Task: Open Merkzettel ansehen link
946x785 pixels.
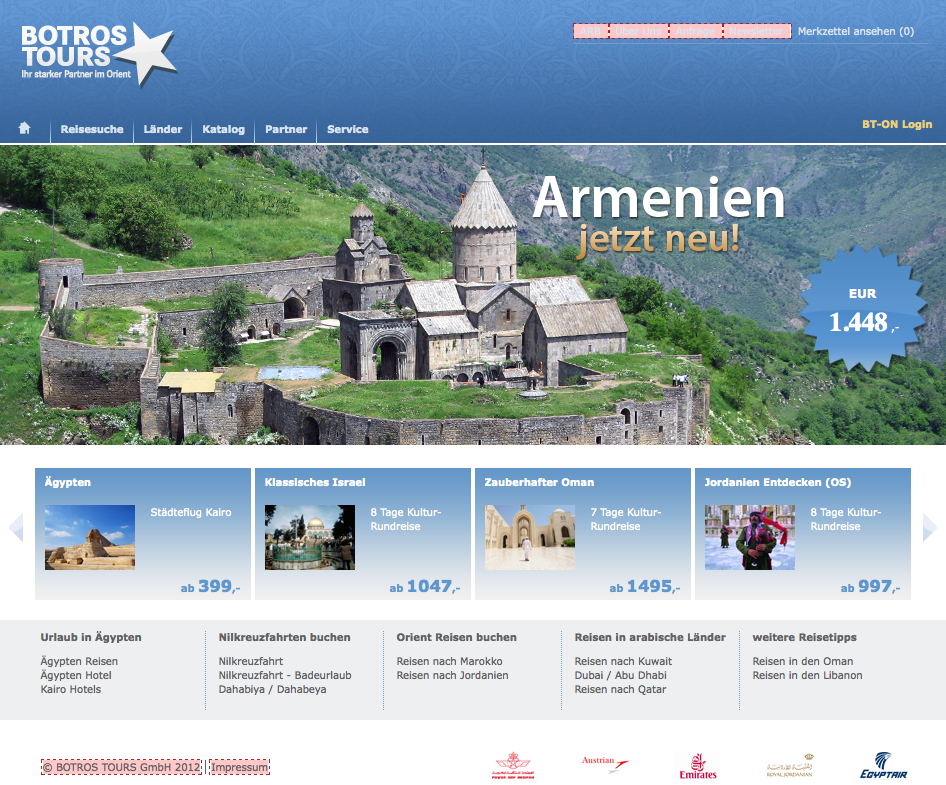Action: (x=855, y=32)
